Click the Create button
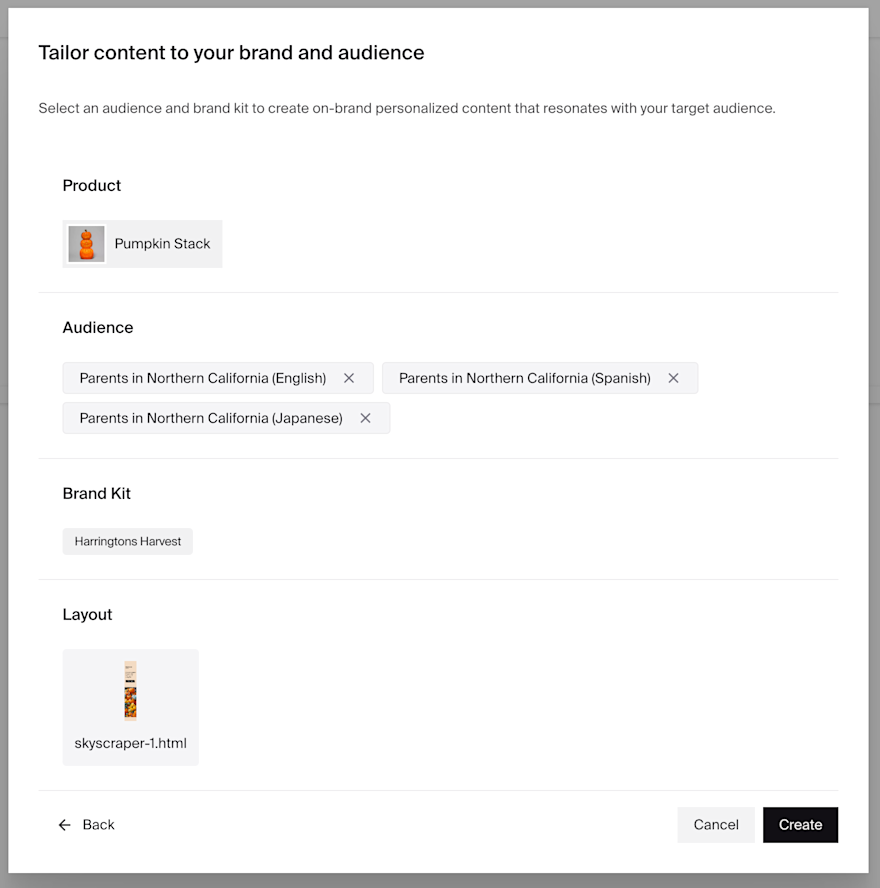The image size is (880, 888). coord(800,825)
